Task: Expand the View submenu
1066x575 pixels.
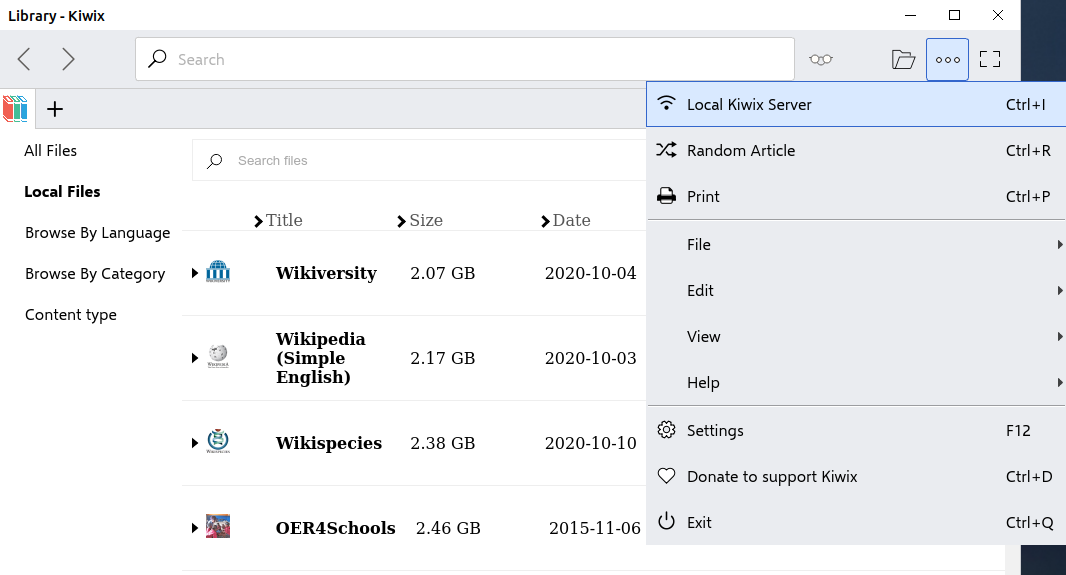Action: click(x=856, y=337)
